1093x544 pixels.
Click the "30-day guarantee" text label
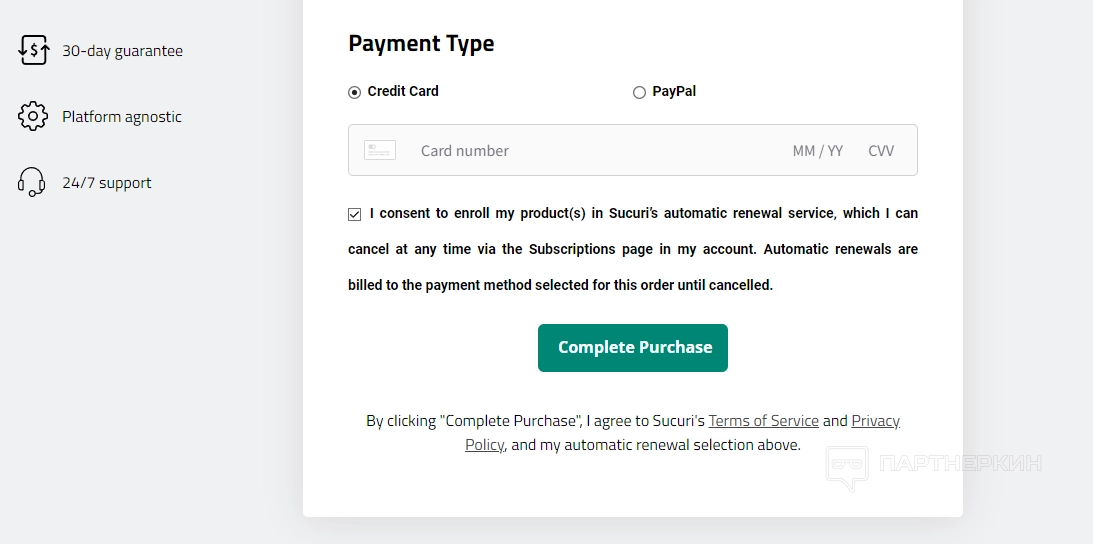click(x=122, y=50)
